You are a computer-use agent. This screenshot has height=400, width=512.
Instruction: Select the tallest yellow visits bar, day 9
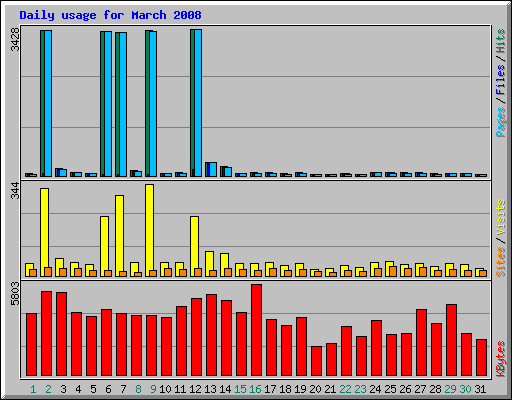[149, 230]
